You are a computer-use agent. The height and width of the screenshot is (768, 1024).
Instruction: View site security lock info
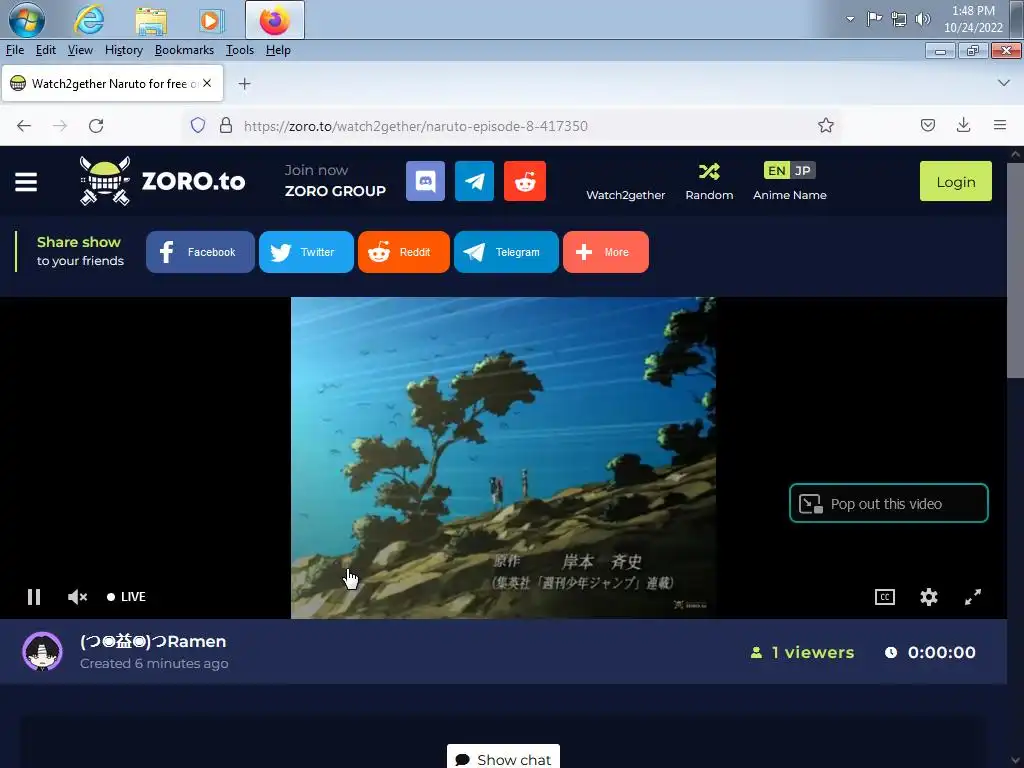coord(226,125)
